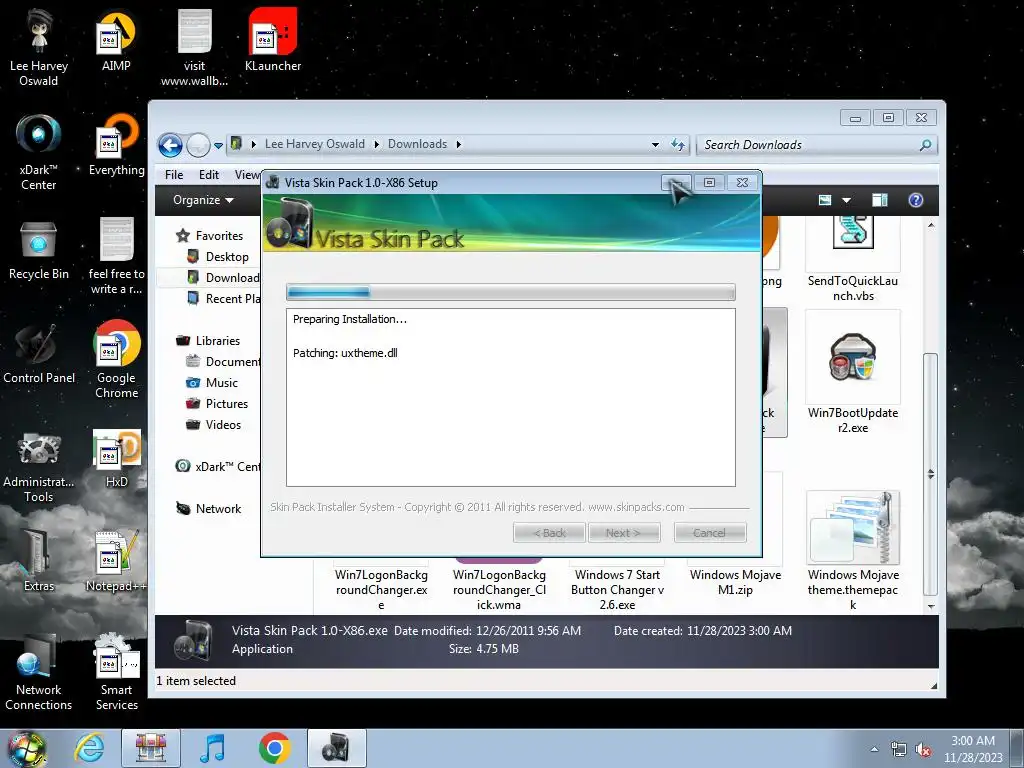Image resolution: width=1024 pixels, height=768 pixels.
Task: Click the Cancel button in setup
Action: point(709,533)
